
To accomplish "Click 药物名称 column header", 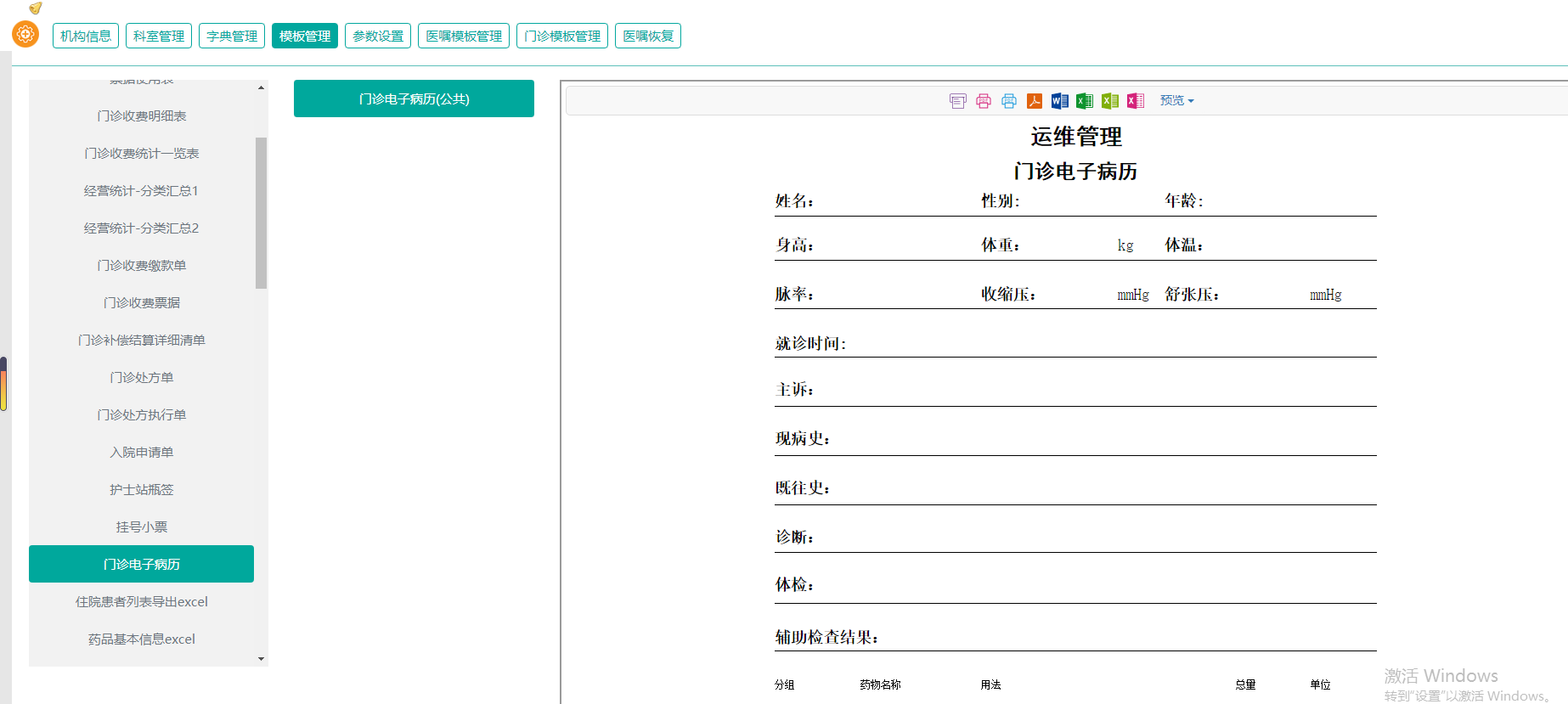I will (880, 684).
